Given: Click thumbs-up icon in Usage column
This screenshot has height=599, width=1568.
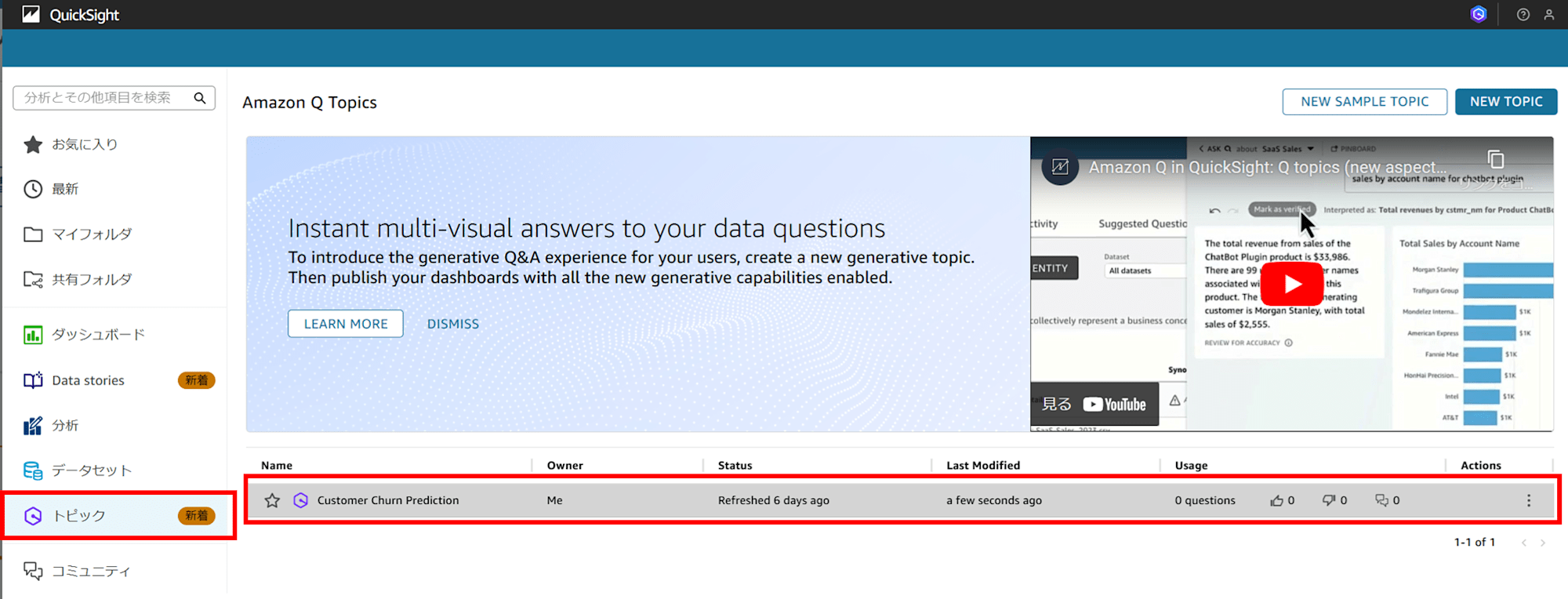Looking at the screenshot, I should [1277, 500].
